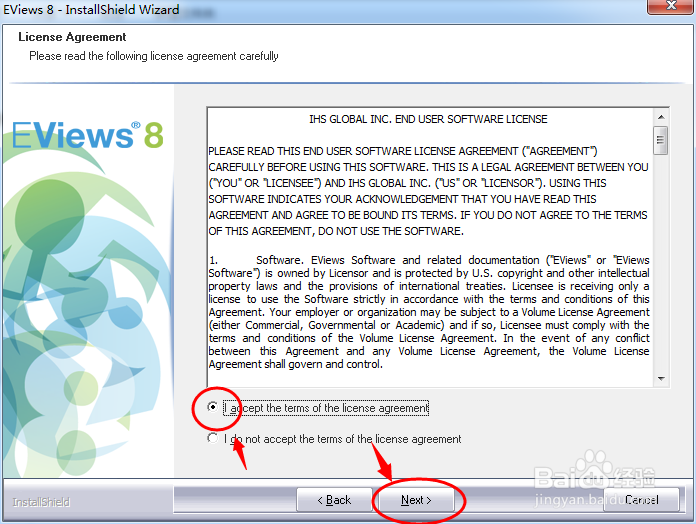Click the EViews 8 logo
Viewport: 696px width, 524px height.
click(87, 135)
